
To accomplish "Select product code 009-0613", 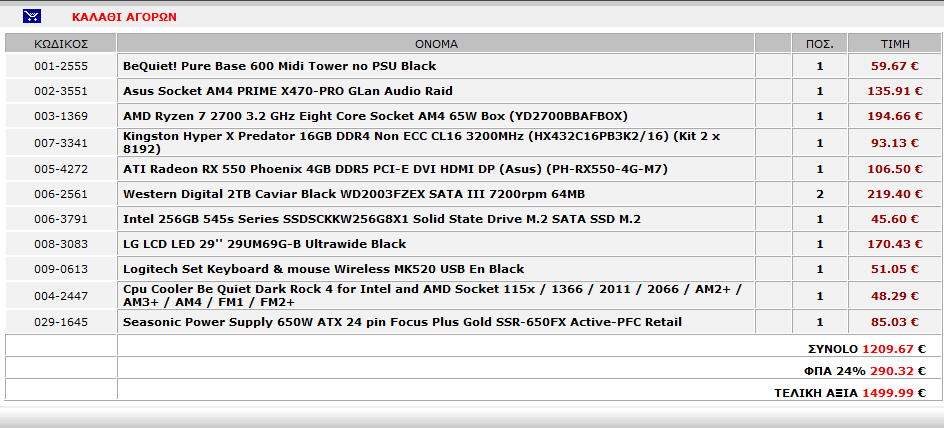I will pos(61,270).
